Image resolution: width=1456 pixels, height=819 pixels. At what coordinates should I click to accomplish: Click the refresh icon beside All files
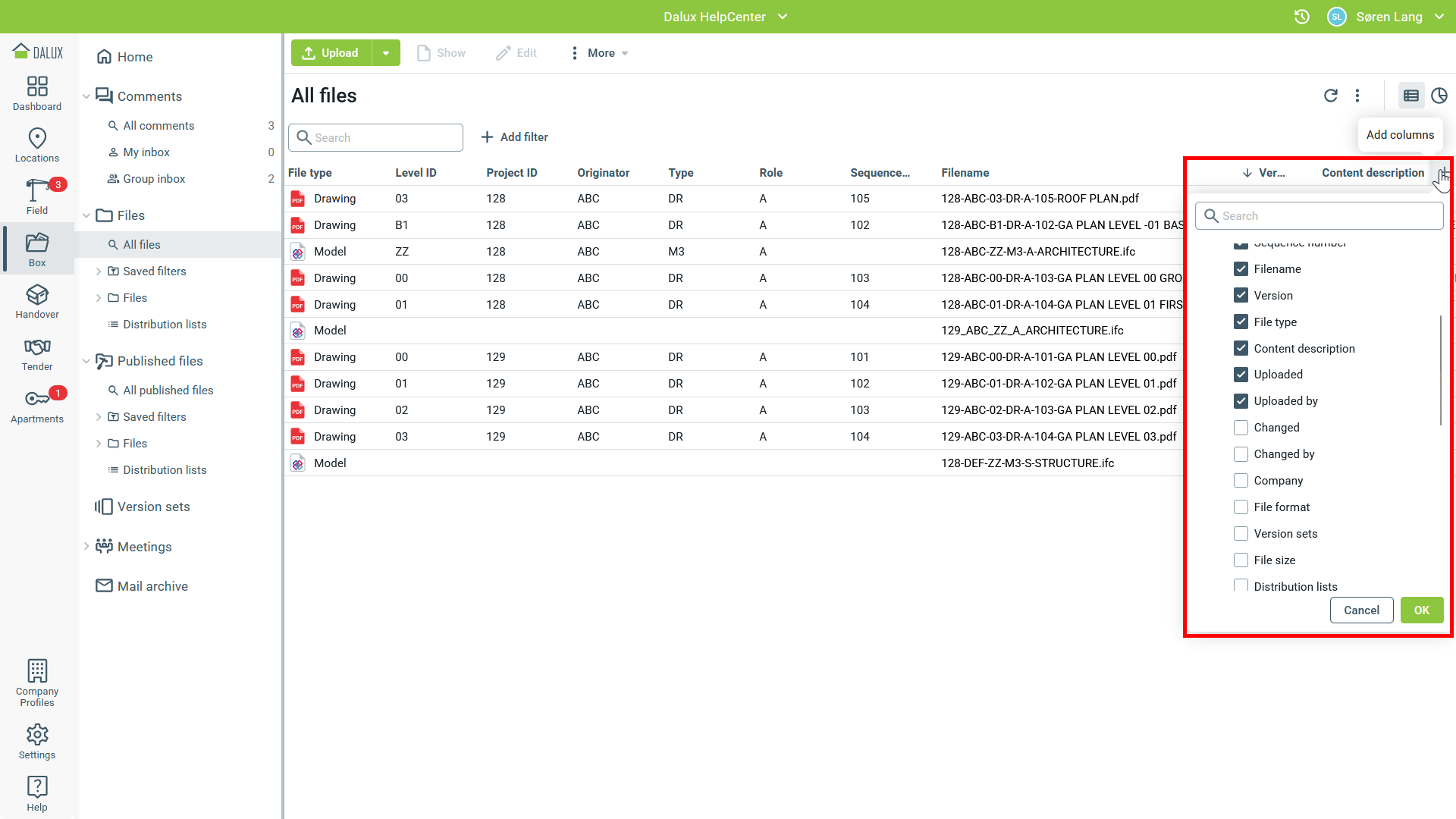[x=1330, y=96]
